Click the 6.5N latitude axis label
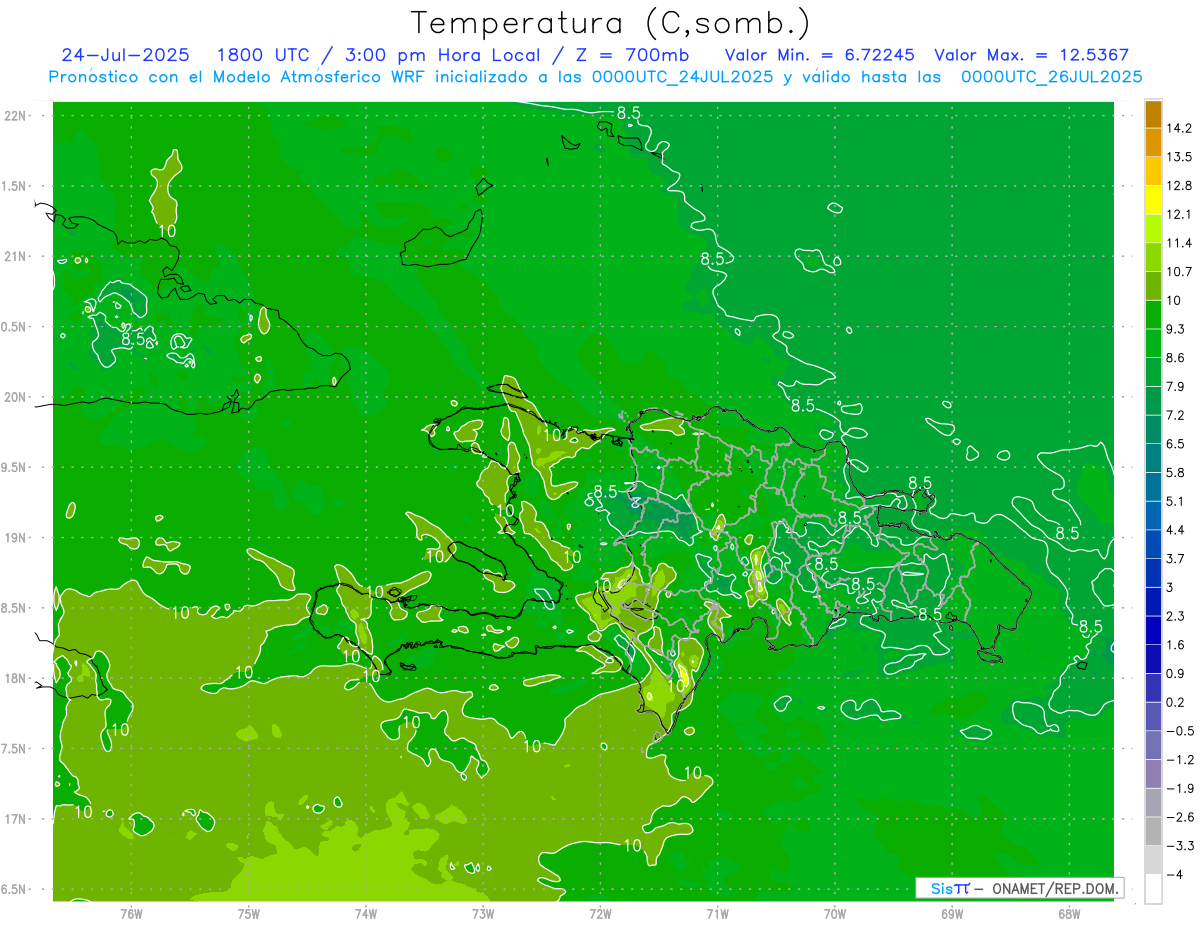The image size is (1200, 927). (x=15, y=889)
